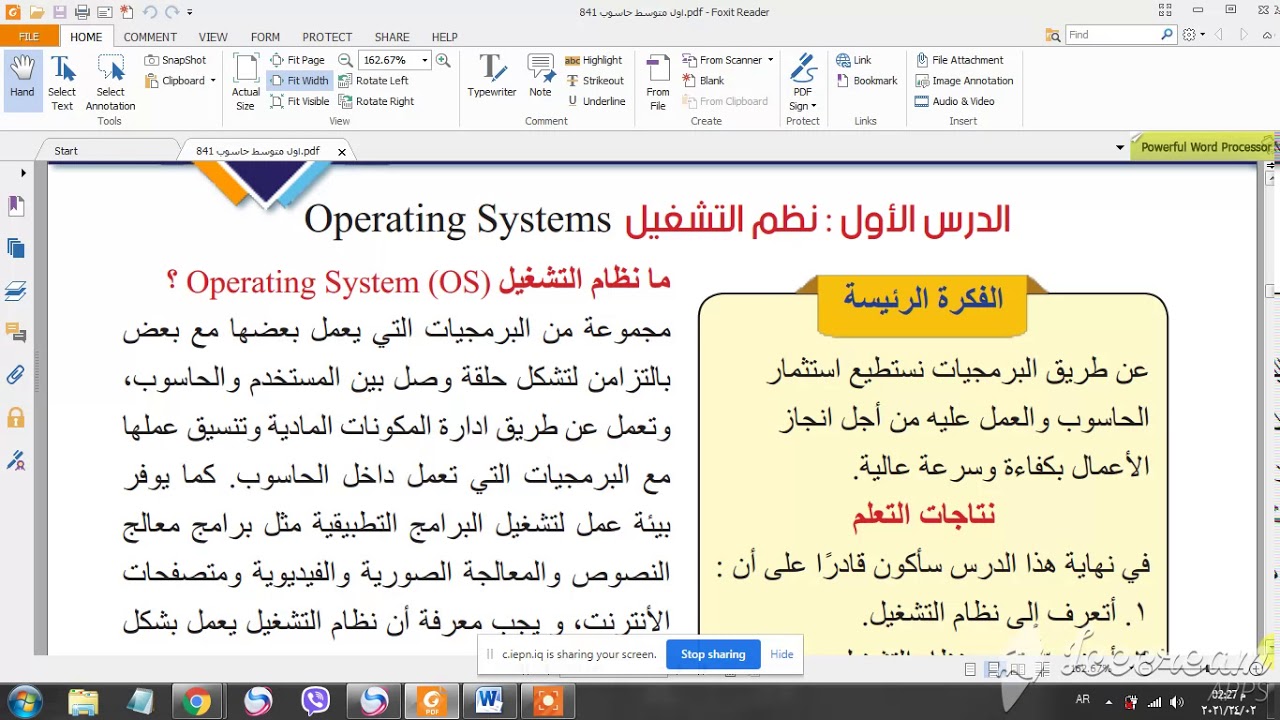Zoom out with the minus magnifier

pos(345,60)
